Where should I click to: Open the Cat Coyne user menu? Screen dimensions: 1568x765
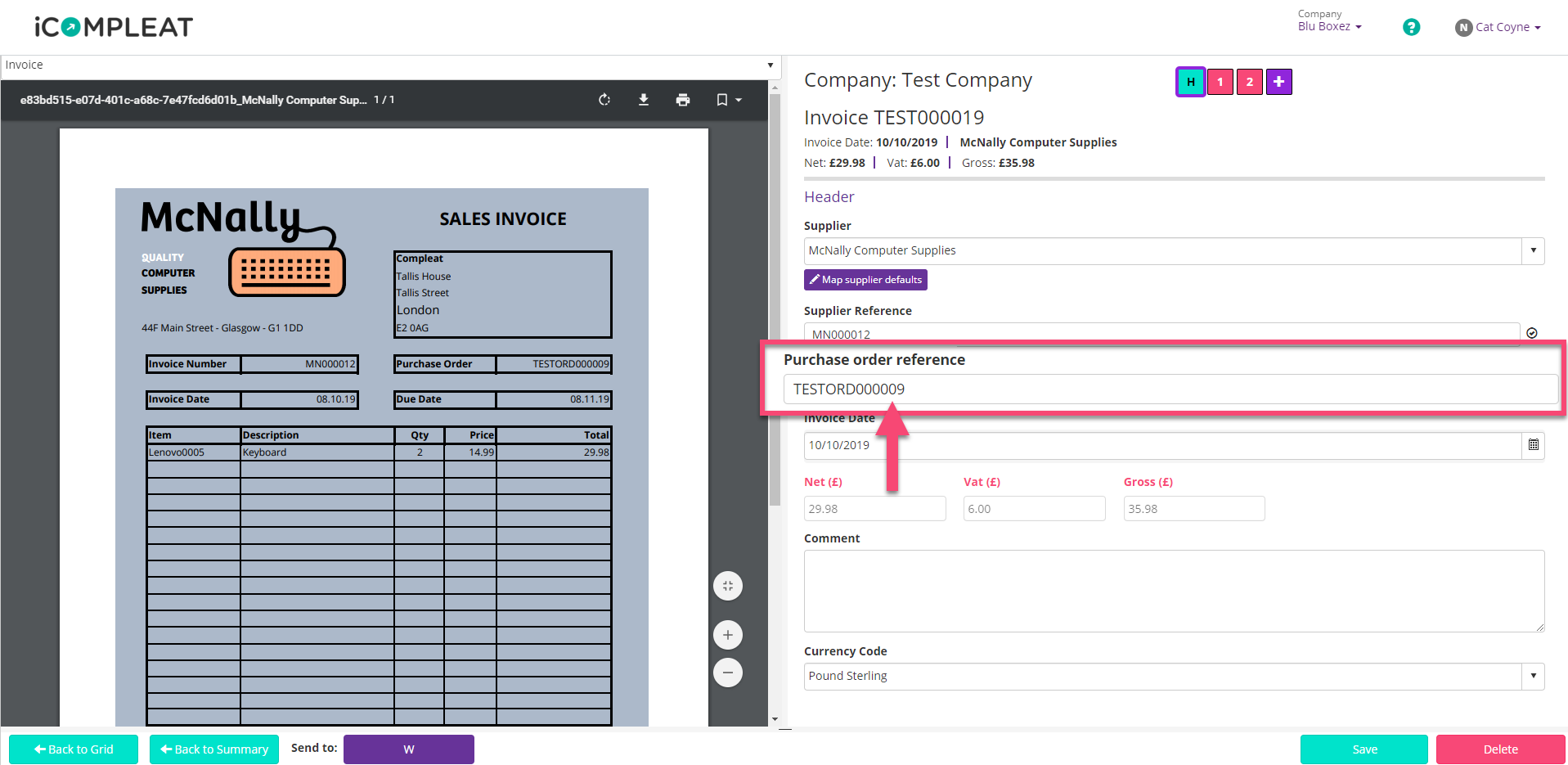pos(1508,27)
